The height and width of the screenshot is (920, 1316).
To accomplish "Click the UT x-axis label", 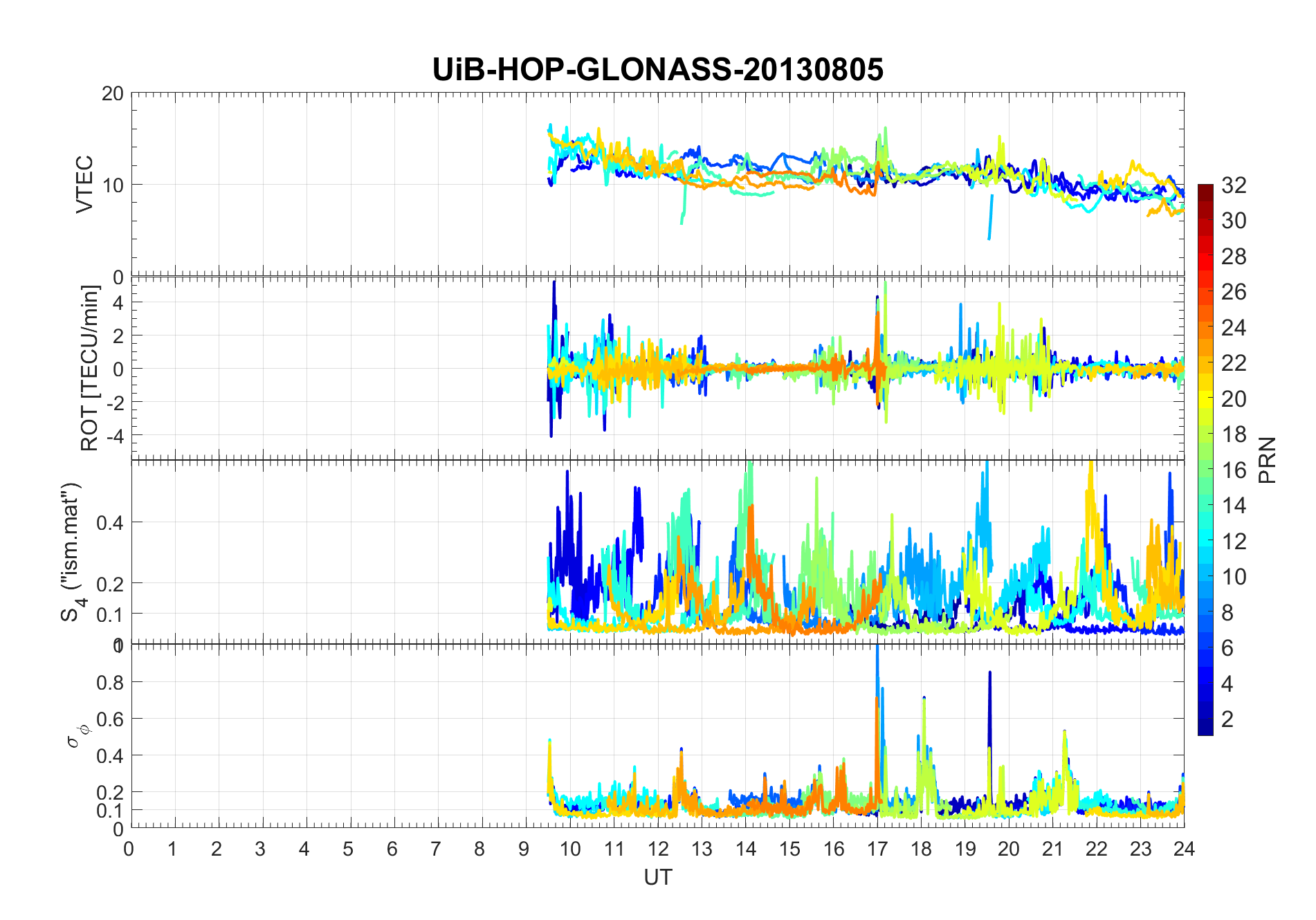I will [657, 877].
